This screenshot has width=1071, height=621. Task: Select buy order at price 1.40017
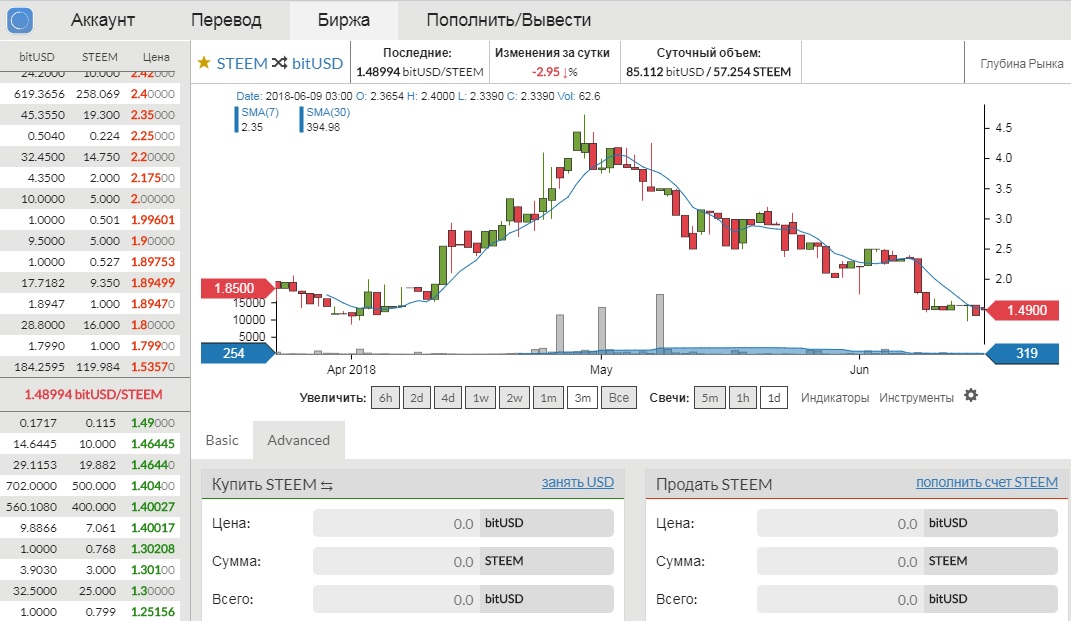(x=90, y=528)
